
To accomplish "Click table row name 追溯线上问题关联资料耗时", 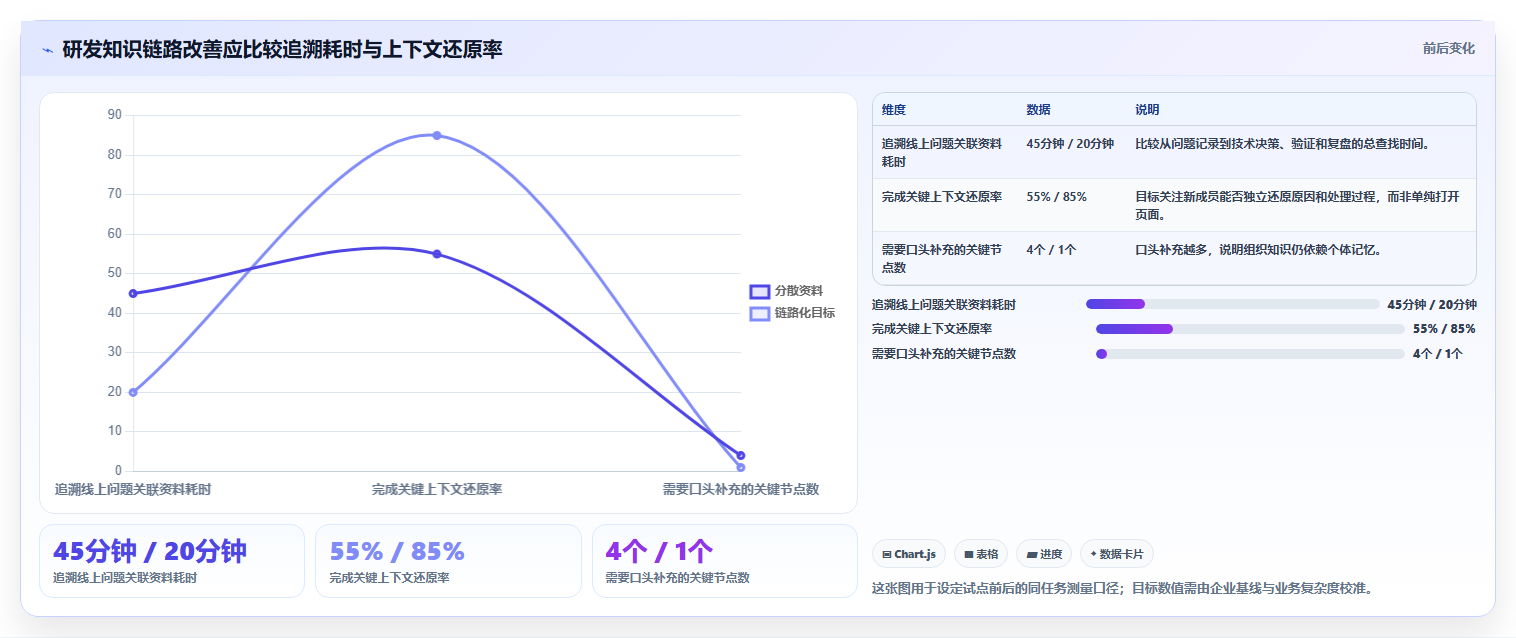I will 942,152.
